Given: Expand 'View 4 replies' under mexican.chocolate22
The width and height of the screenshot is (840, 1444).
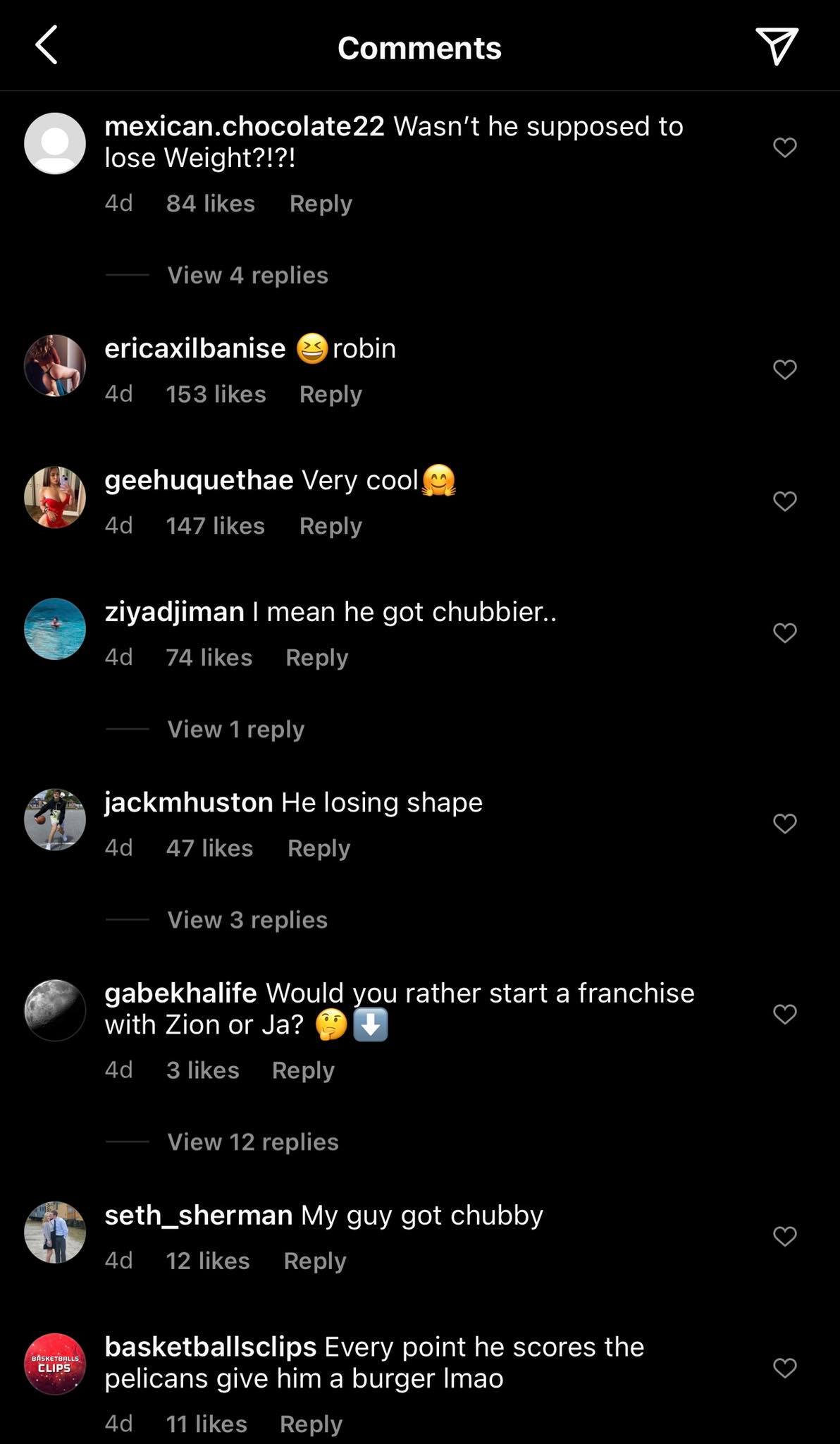Looking at the screenshot, I should coord(247,275).
